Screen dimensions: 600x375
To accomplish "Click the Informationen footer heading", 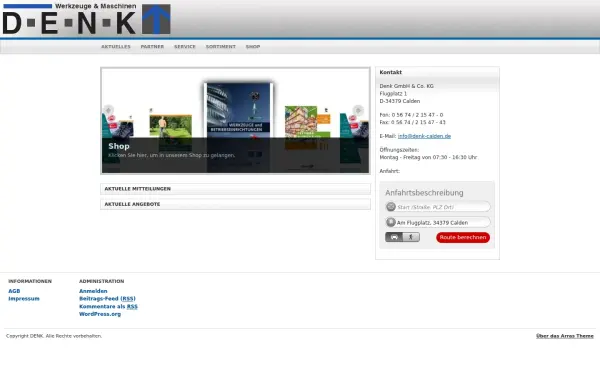I will click(x=30, y=281).
